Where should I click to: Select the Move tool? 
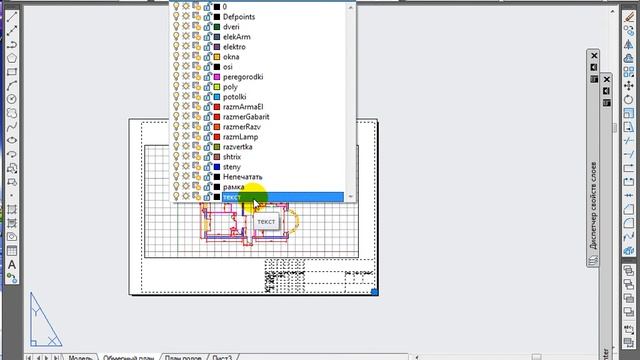coord(629,86)
